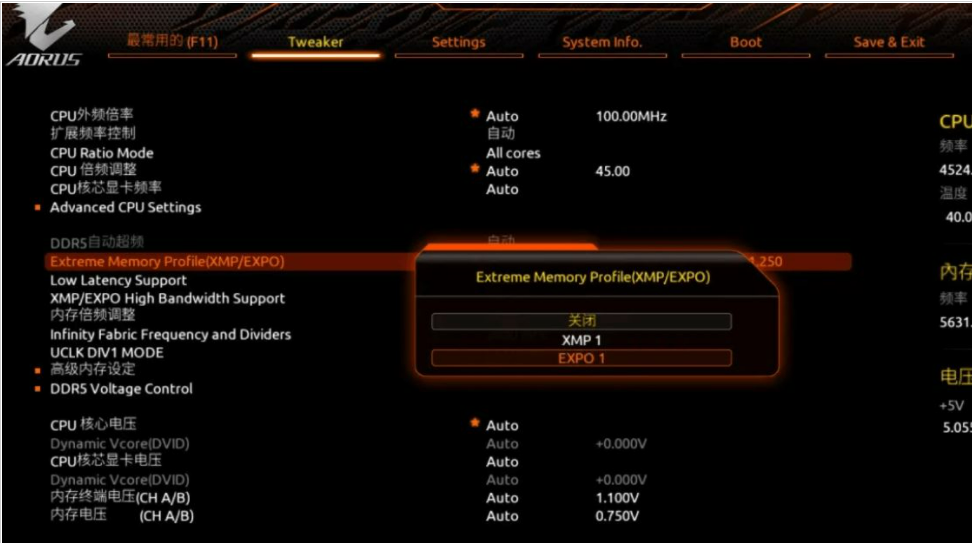Click the star icon beside CPU外频倍率 Auto
972x543 pixels.
tap(475, 113)
